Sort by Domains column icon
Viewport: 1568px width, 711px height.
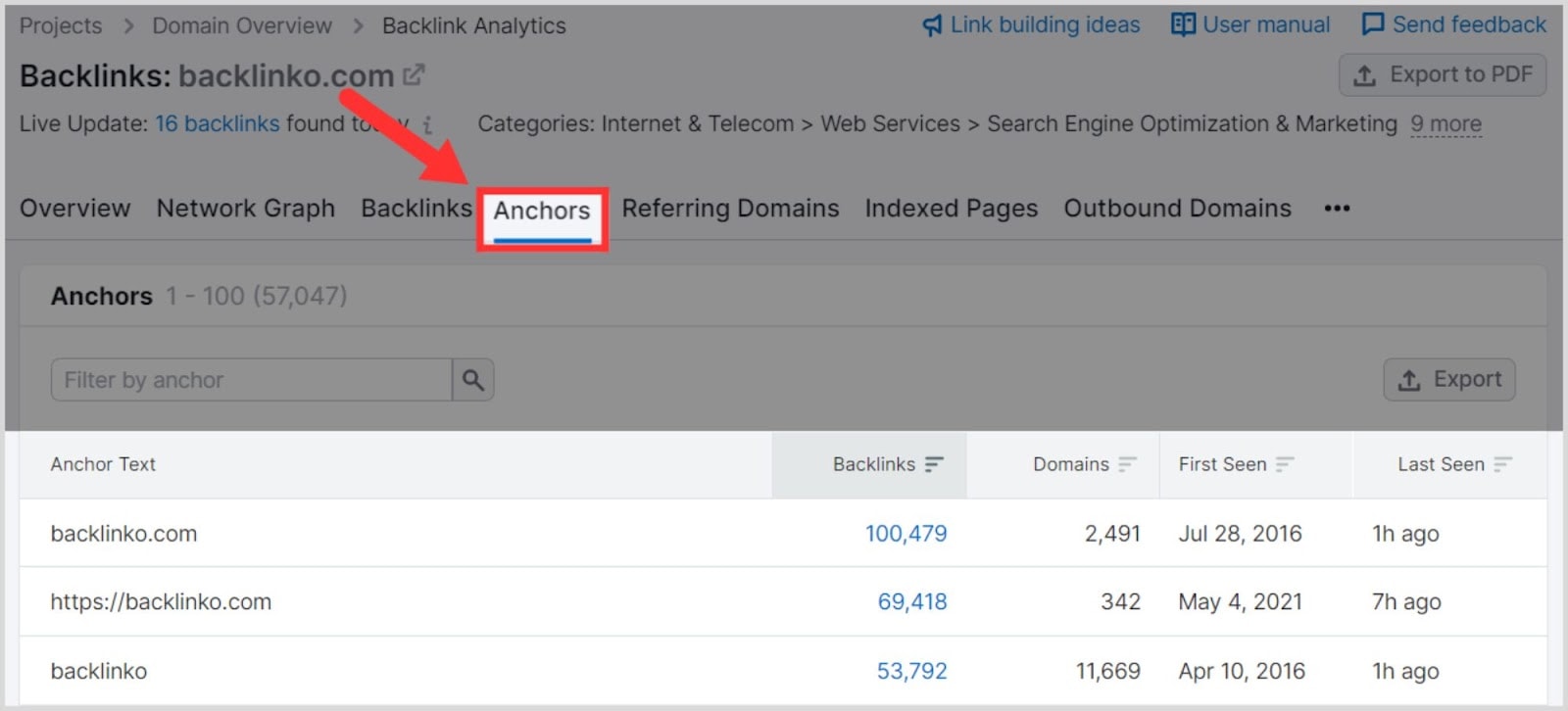pyautogui.click(x=1128, y=464)
